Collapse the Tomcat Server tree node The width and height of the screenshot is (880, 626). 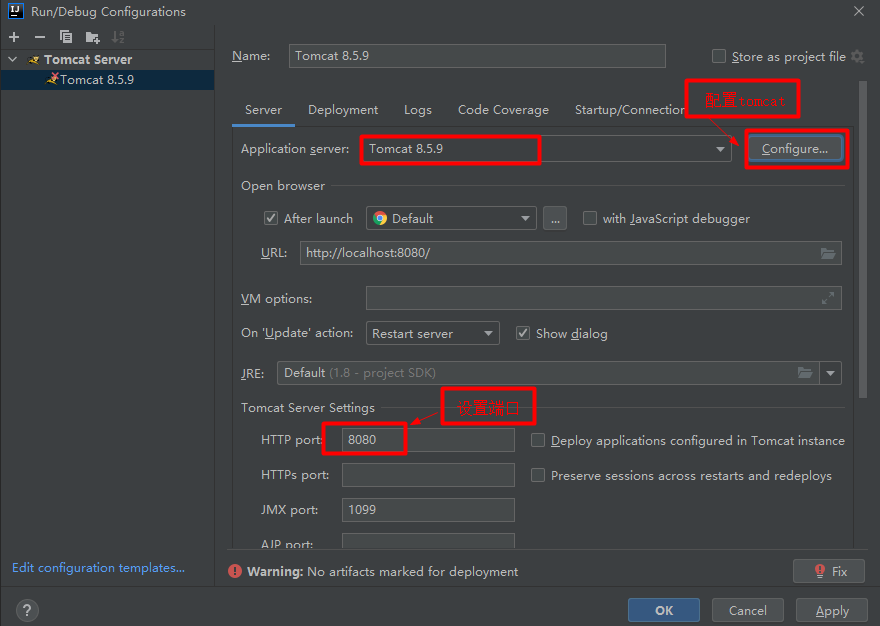pos(13,59)
